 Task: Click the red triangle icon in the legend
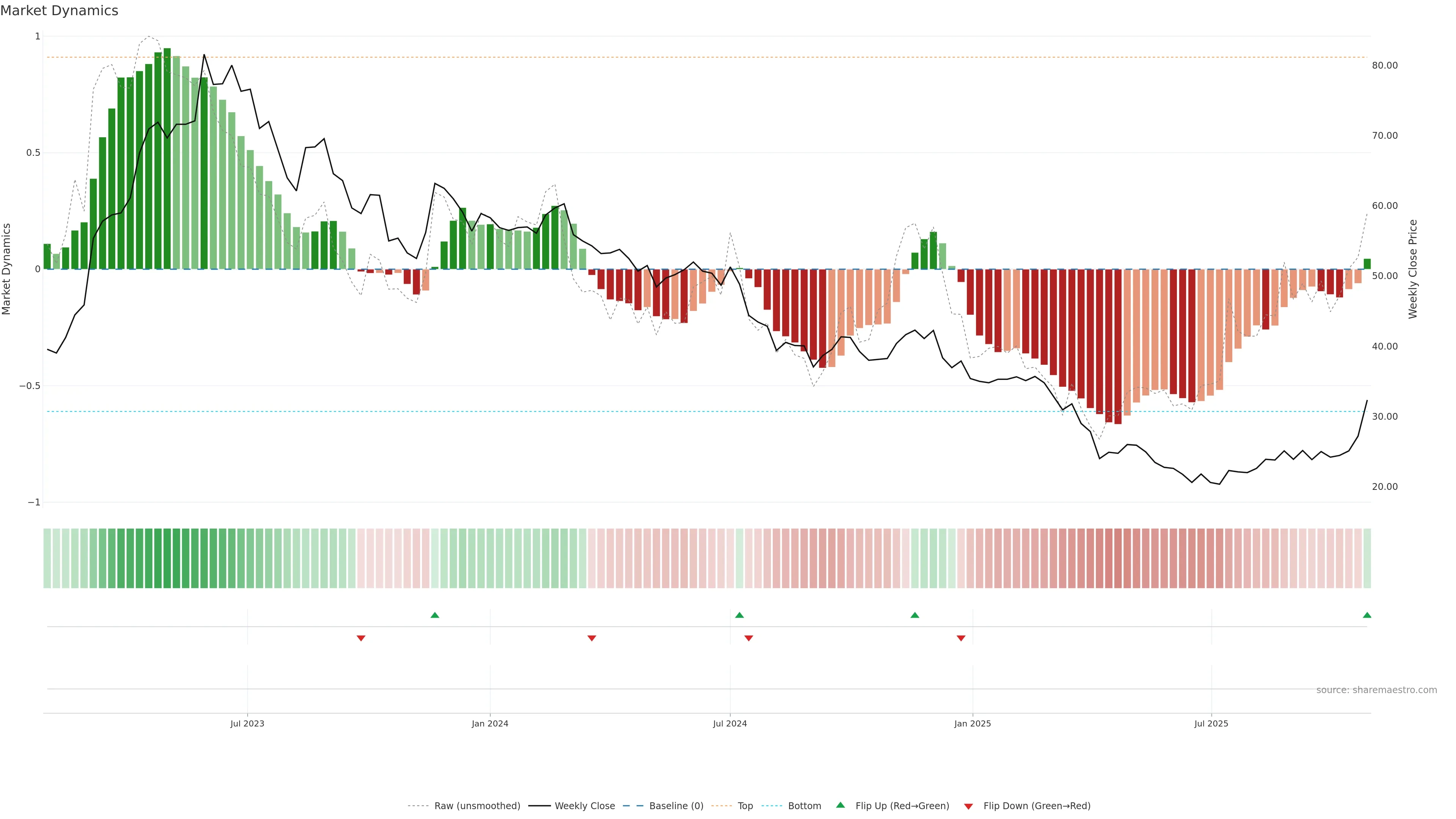[968, 806]
